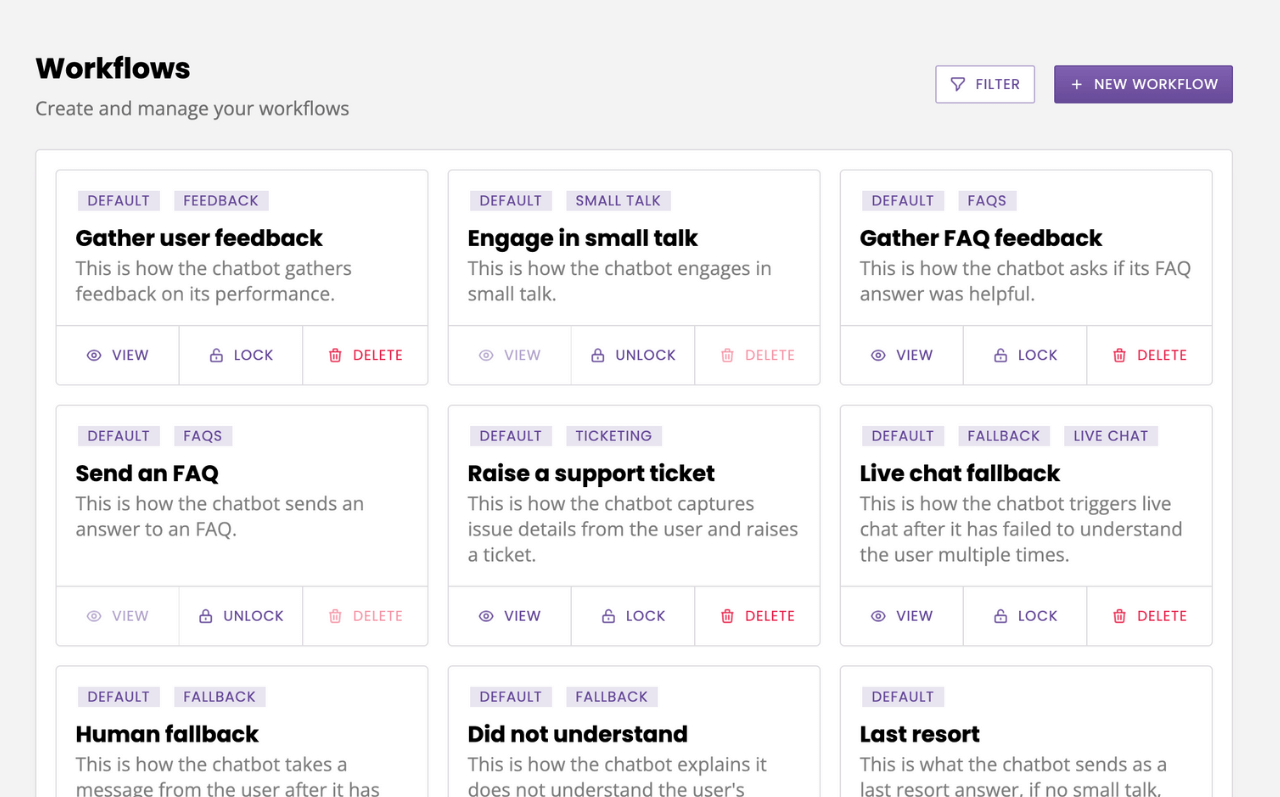The image size is (1280, 797).
Task: Unlock the Send an FAQ workflow
Action: 240,616
